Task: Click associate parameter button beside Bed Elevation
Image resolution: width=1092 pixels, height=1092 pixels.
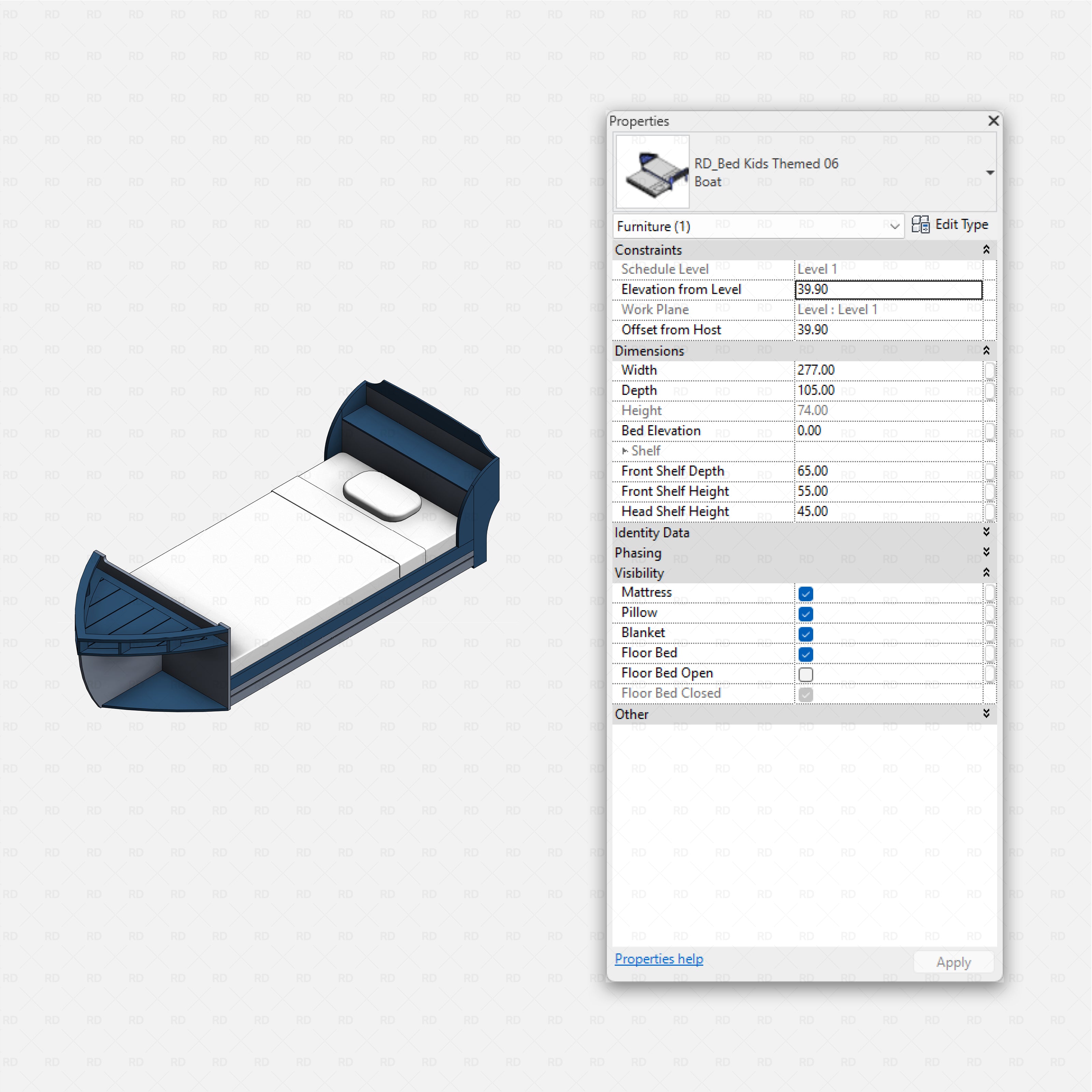Action: pyautogui.click(x=990, y=431)
